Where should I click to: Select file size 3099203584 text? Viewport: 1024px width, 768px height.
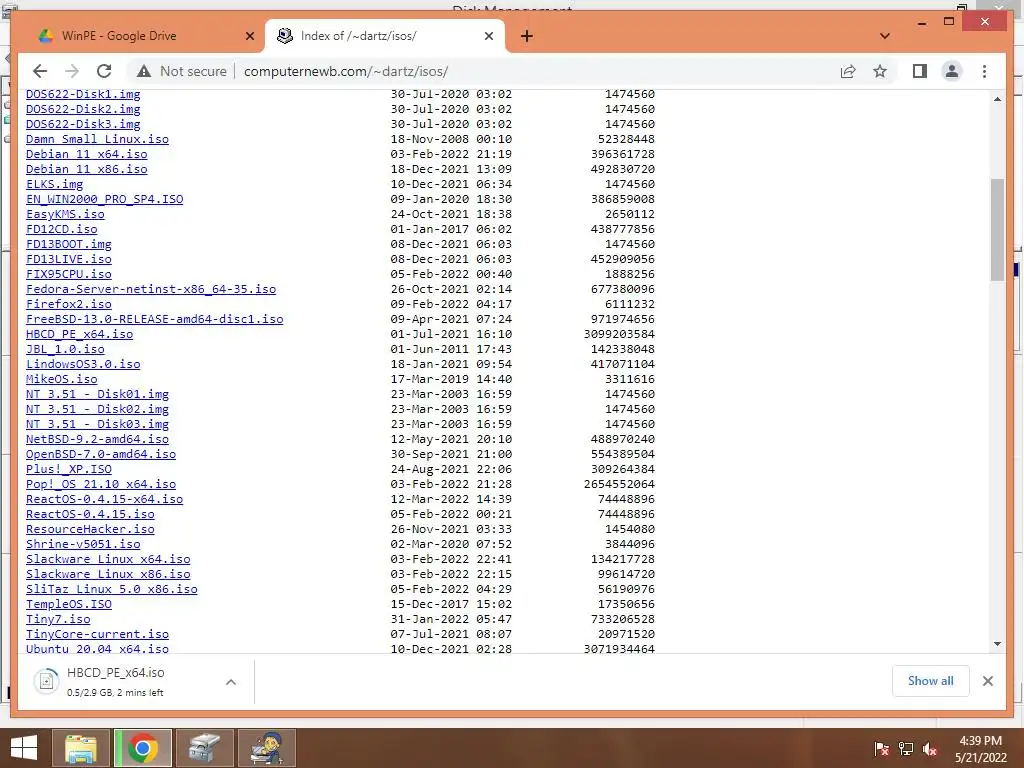[619, 334]
